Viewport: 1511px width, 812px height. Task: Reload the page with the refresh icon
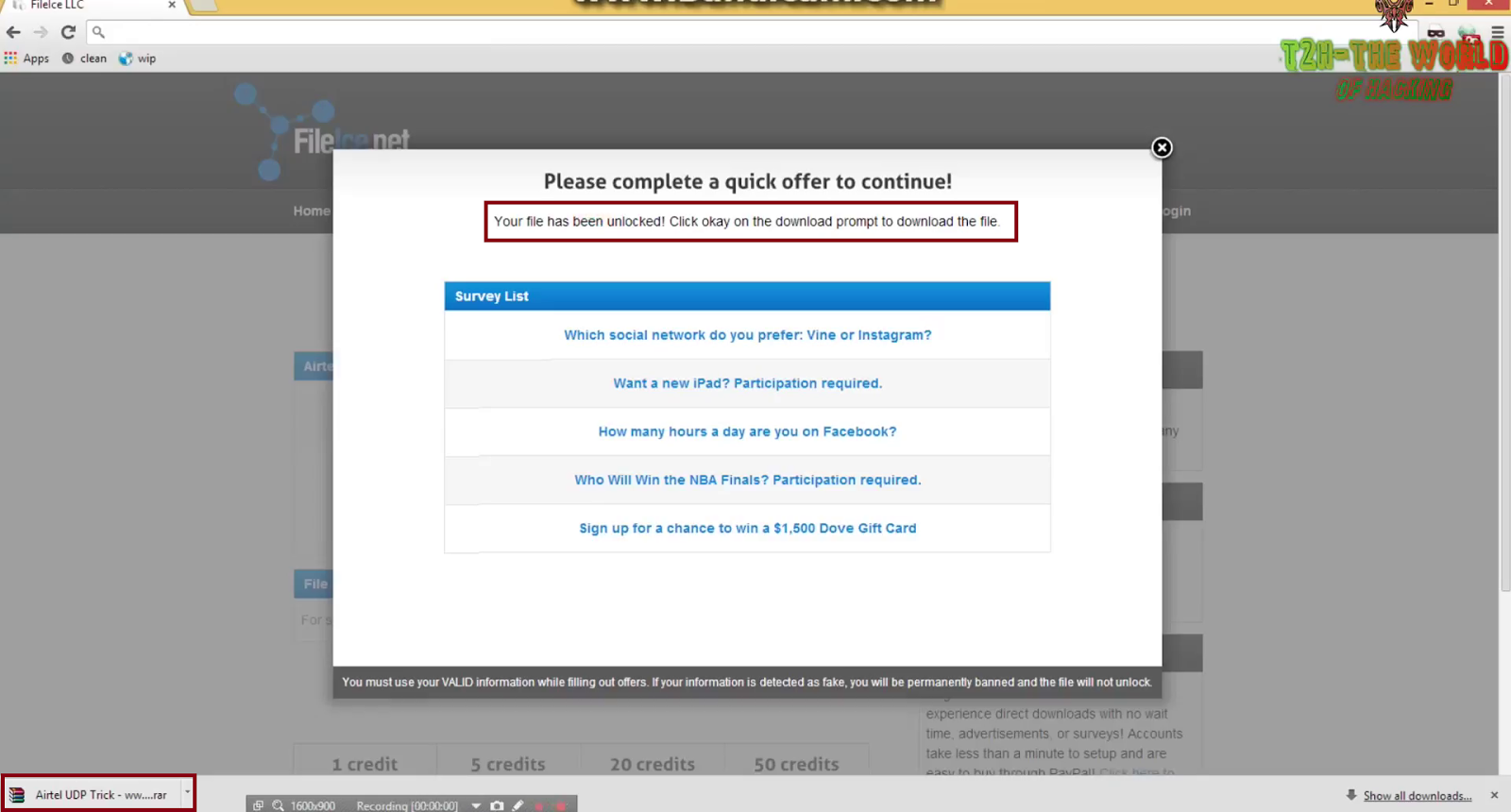[x=68, y=32]
